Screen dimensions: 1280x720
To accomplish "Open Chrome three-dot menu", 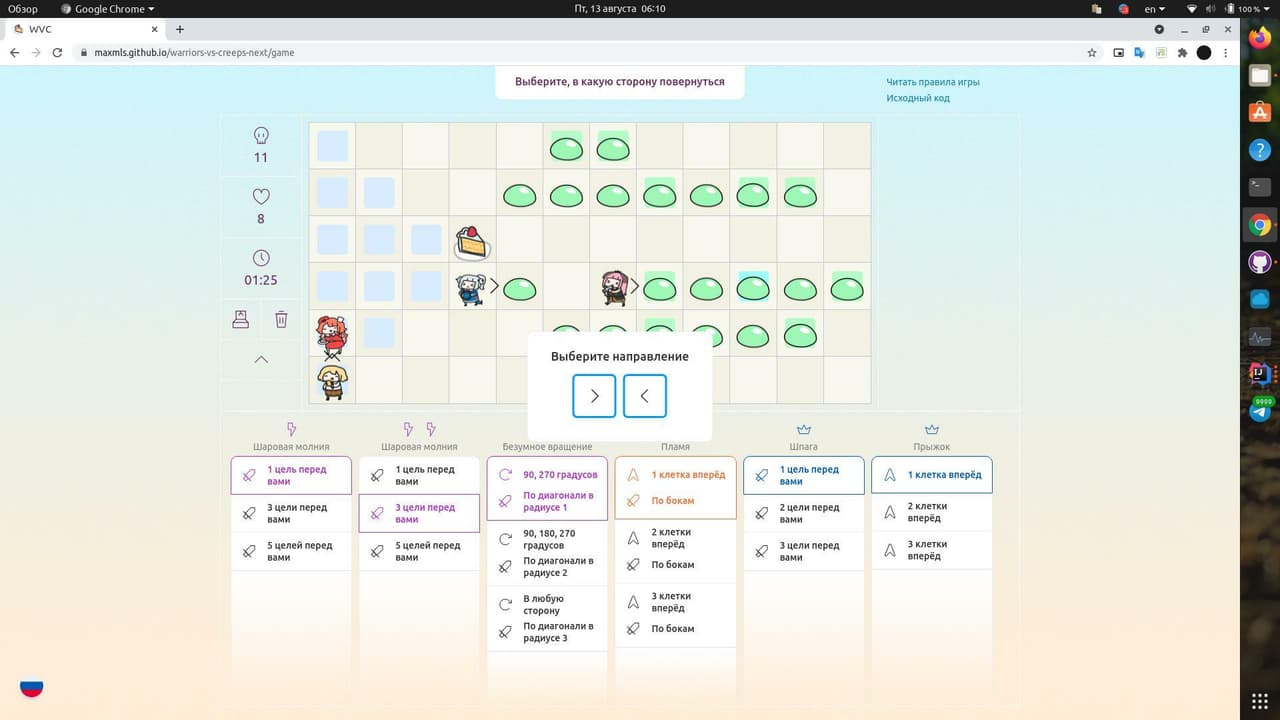I will tap(1226, 53).
